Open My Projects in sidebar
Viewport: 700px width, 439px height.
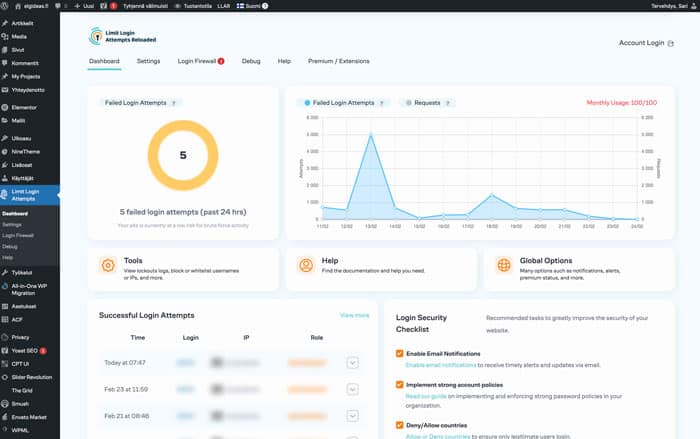25,77
